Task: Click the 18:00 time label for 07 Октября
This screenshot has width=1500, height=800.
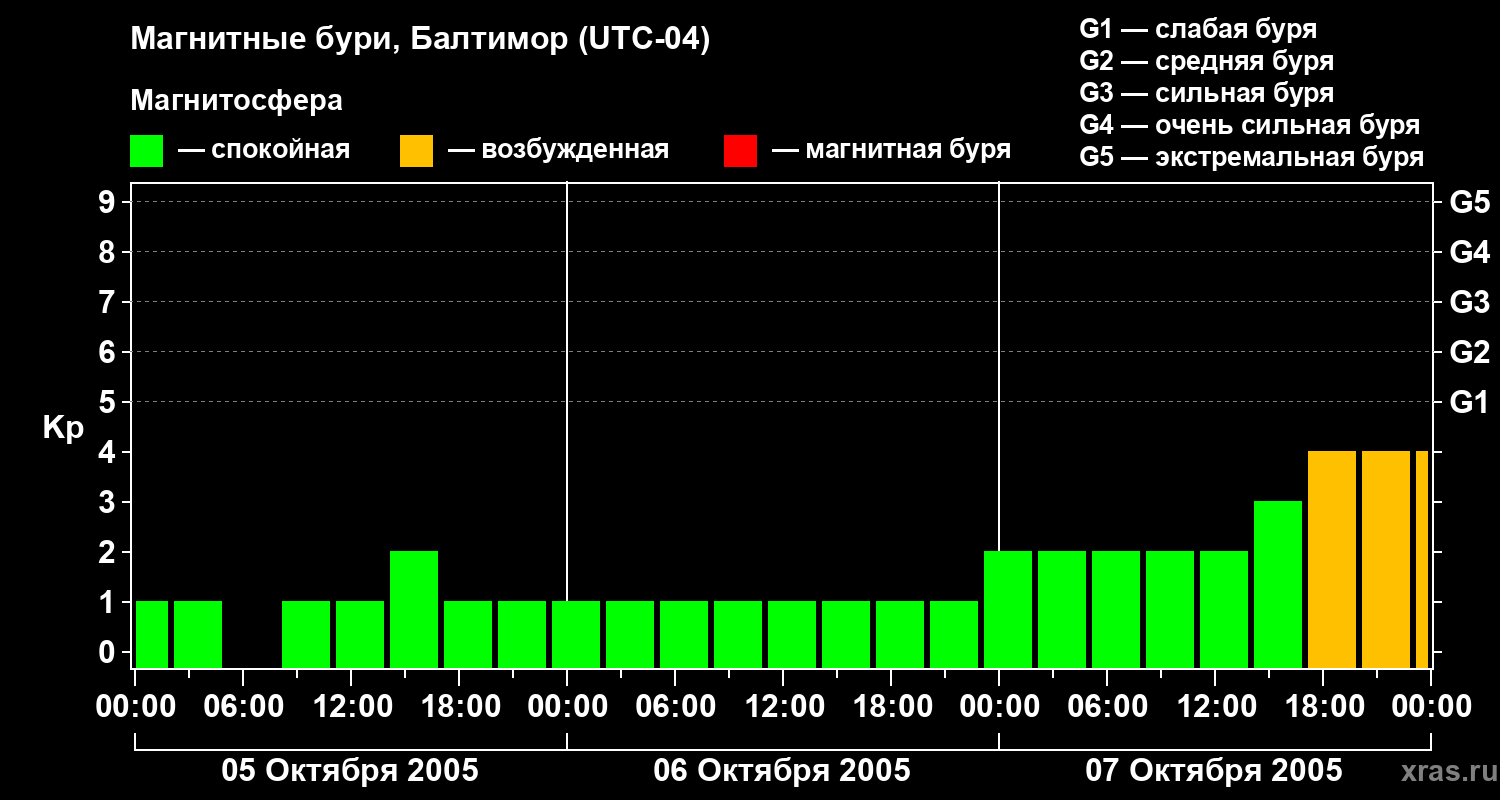Action: tap(1323, 706)
